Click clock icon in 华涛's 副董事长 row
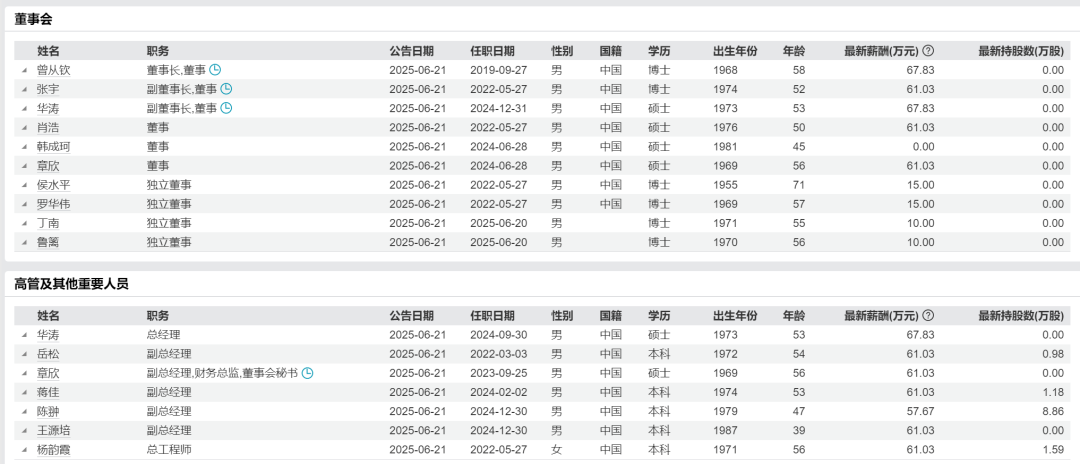The height and width of the screenshot is (464, 1080). [226, 108]
